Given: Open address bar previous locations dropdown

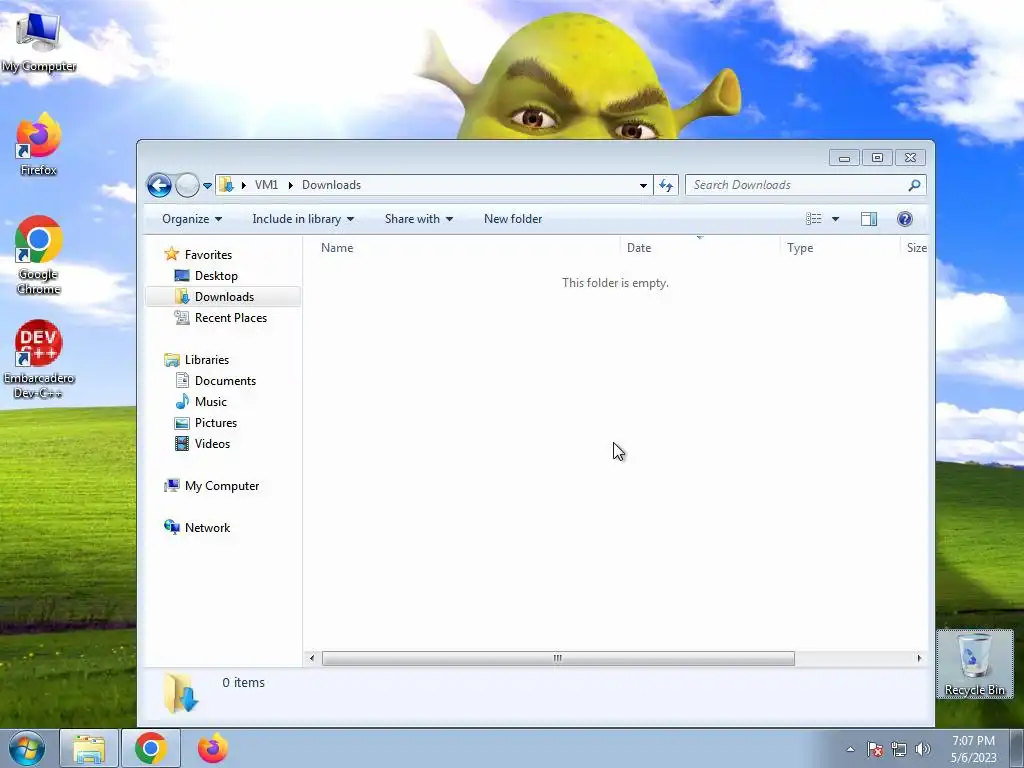Looking at the screenshot, I should (x=643, y=185).
